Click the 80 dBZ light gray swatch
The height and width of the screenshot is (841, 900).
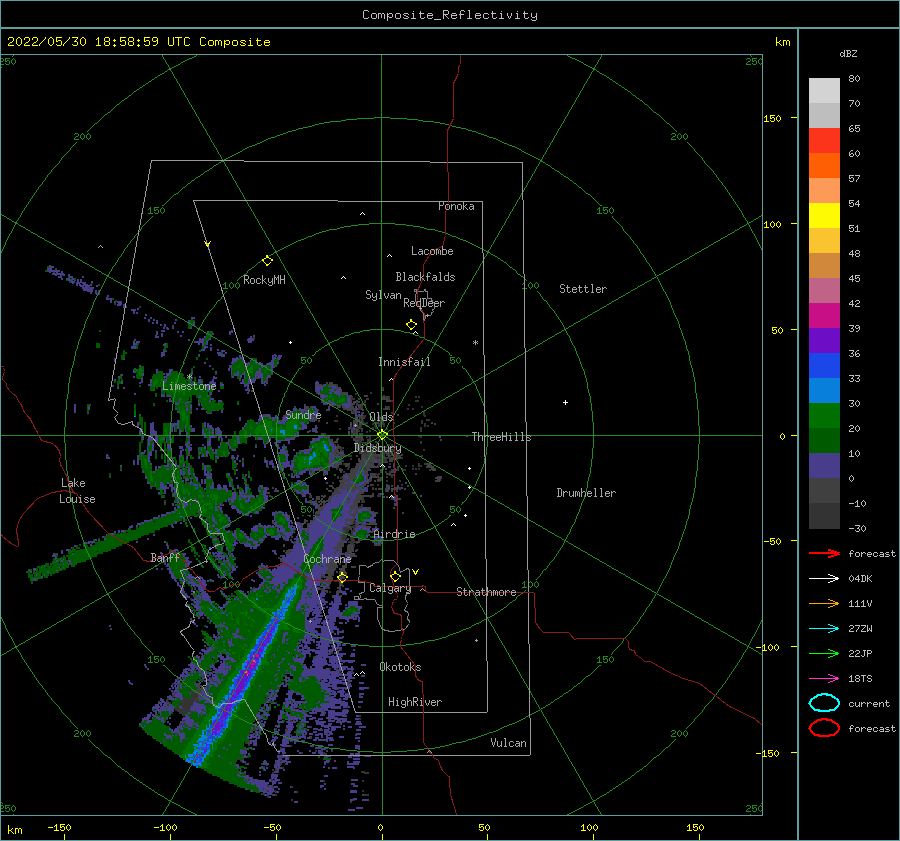pyautogui.click(x=824, y=91)
